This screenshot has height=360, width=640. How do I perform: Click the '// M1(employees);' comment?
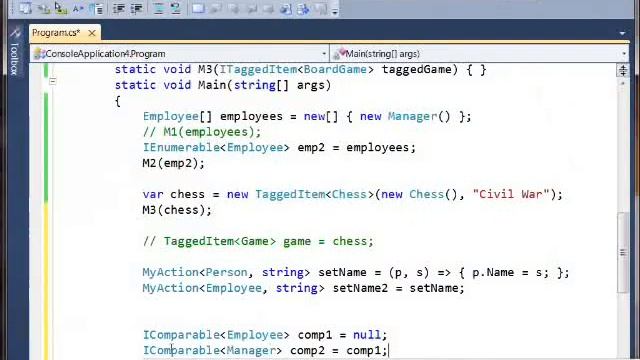(x=202, y=132)
